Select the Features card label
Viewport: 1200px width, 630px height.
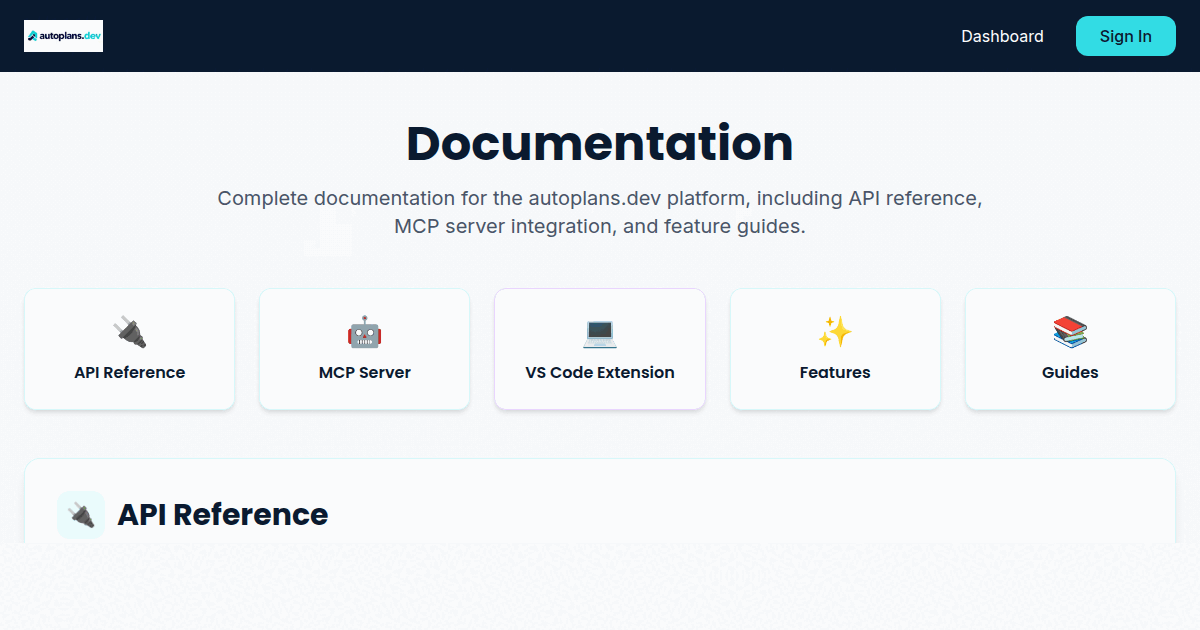point(835,372)
